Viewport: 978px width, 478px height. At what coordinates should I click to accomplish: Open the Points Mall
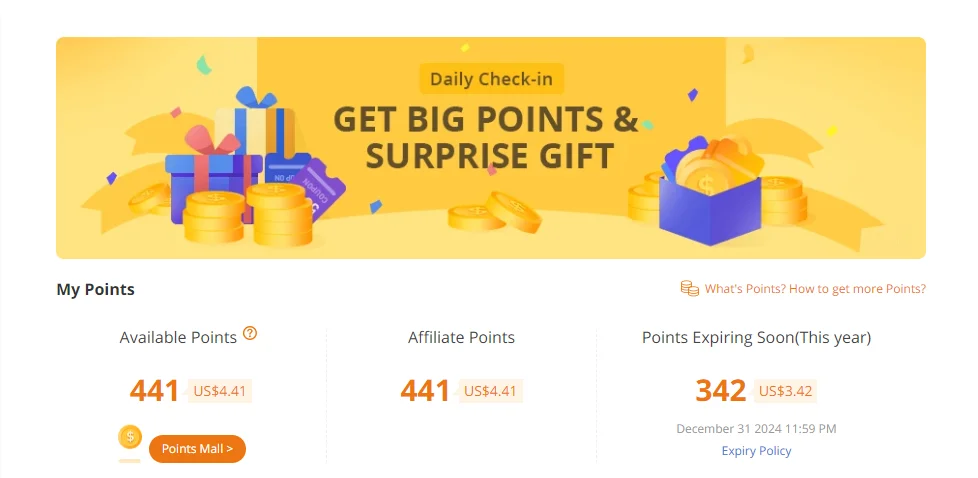click(x=197, y=449)
